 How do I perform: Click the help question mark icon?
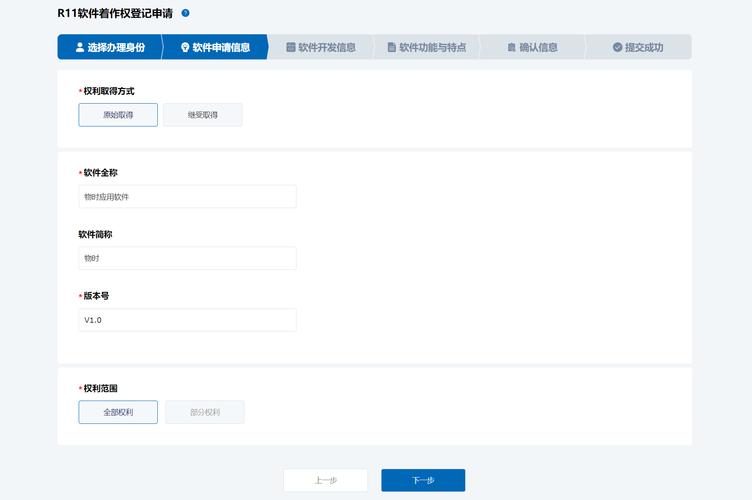tap(186, 13)
